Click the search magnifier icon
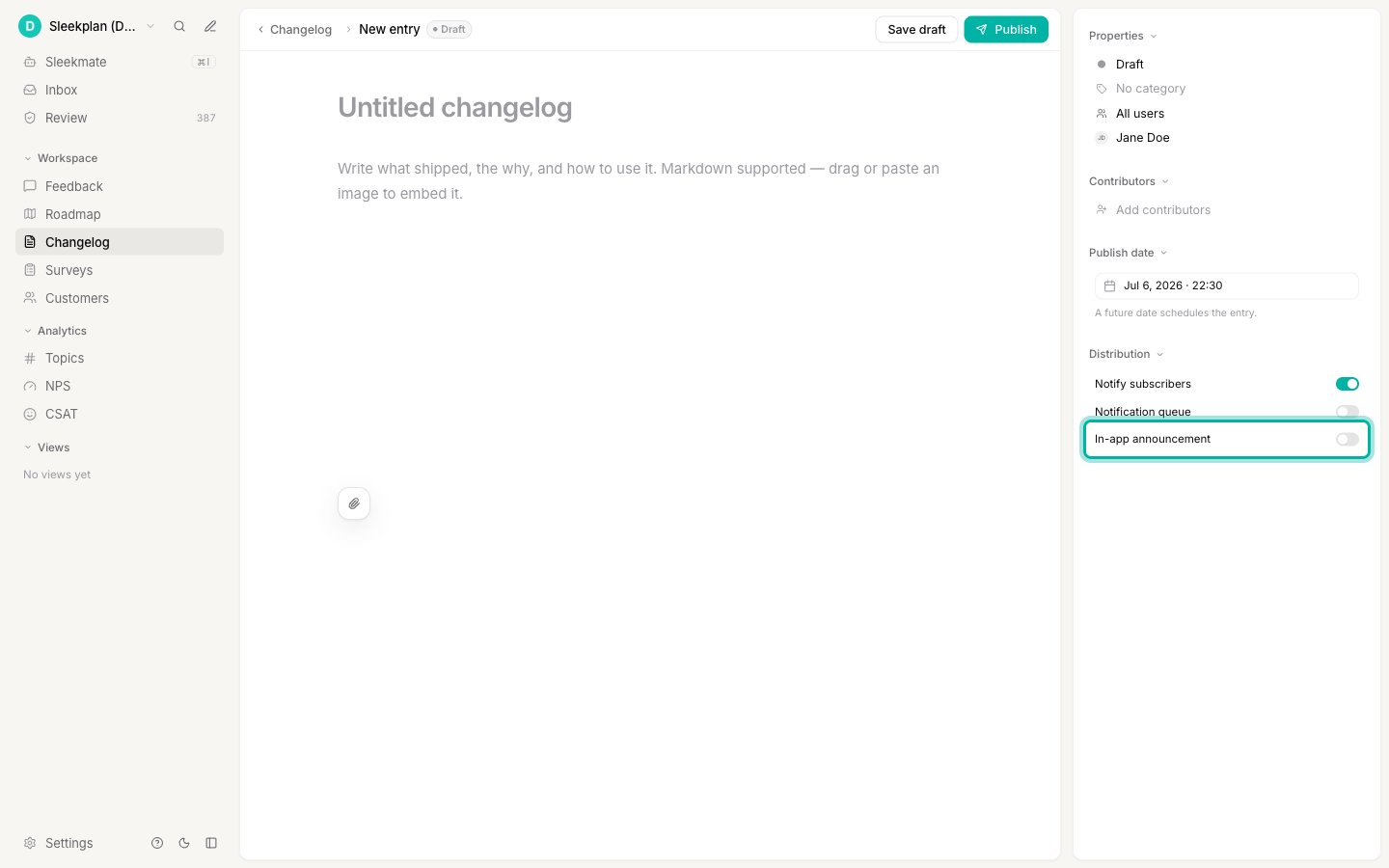The image size is (1389, 868). [179, 26]
